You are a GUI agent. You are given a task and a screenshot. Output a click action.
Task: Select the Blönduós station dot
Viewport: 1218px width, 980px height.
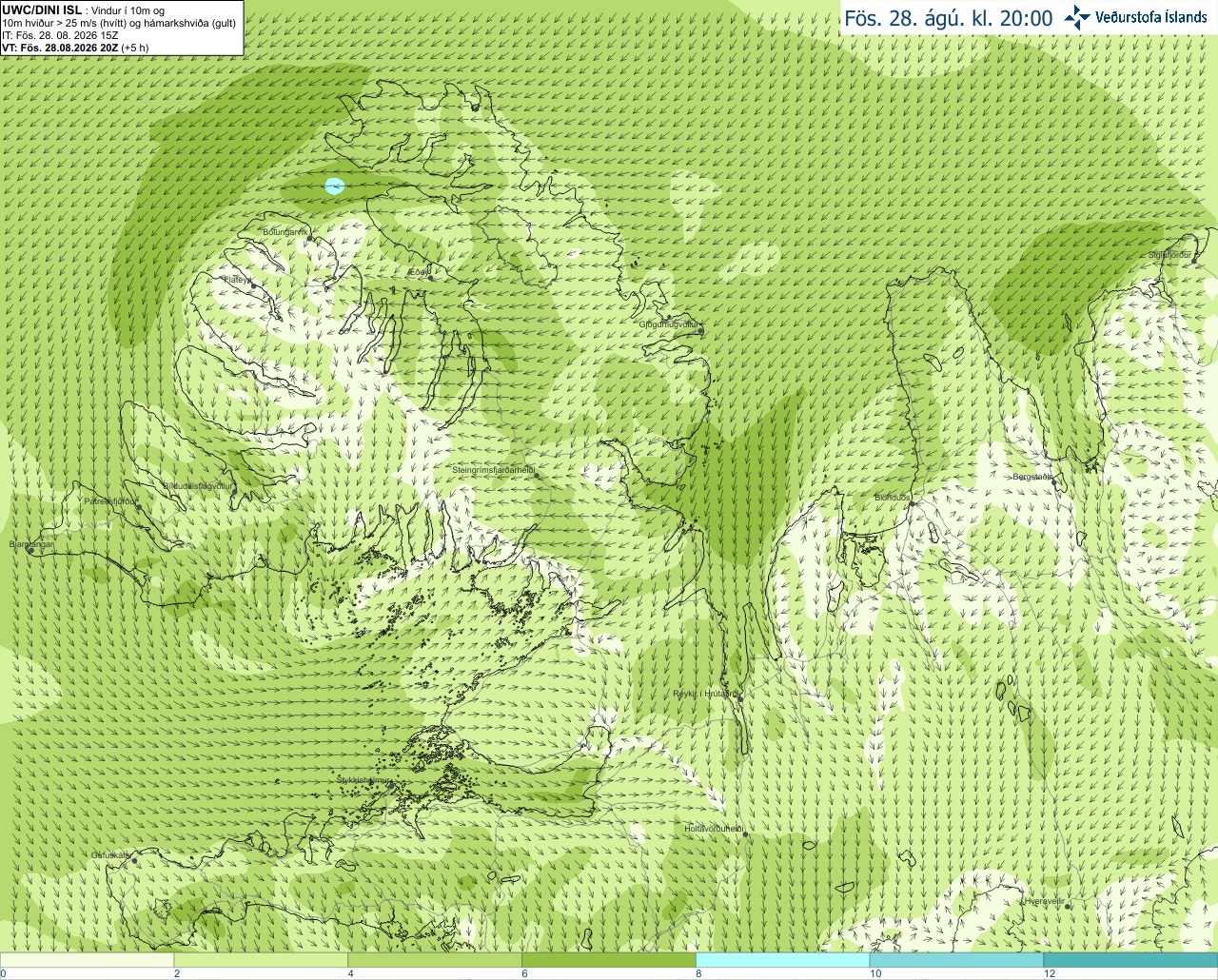tap(910, 504)
